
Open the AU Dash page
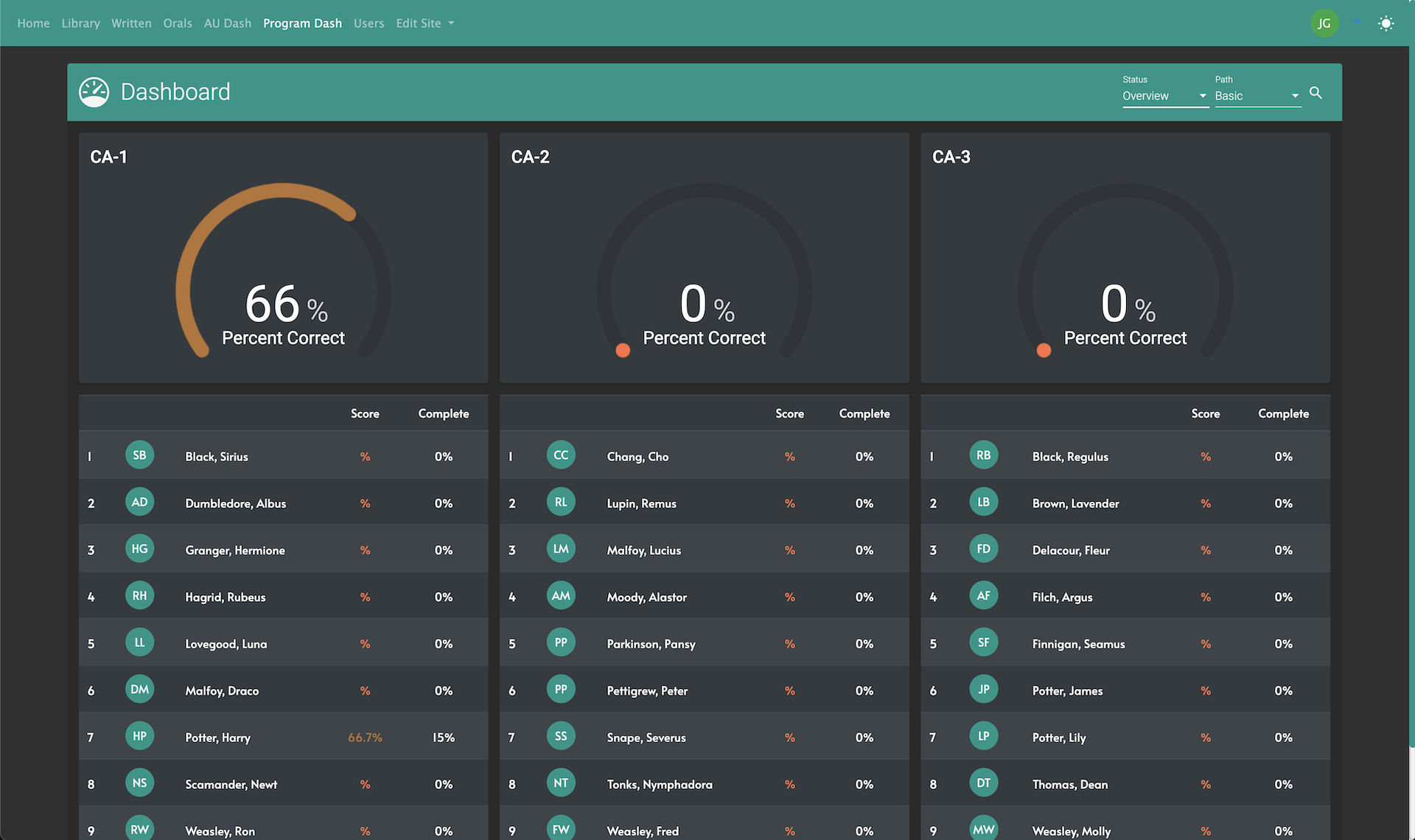[227, 24]
